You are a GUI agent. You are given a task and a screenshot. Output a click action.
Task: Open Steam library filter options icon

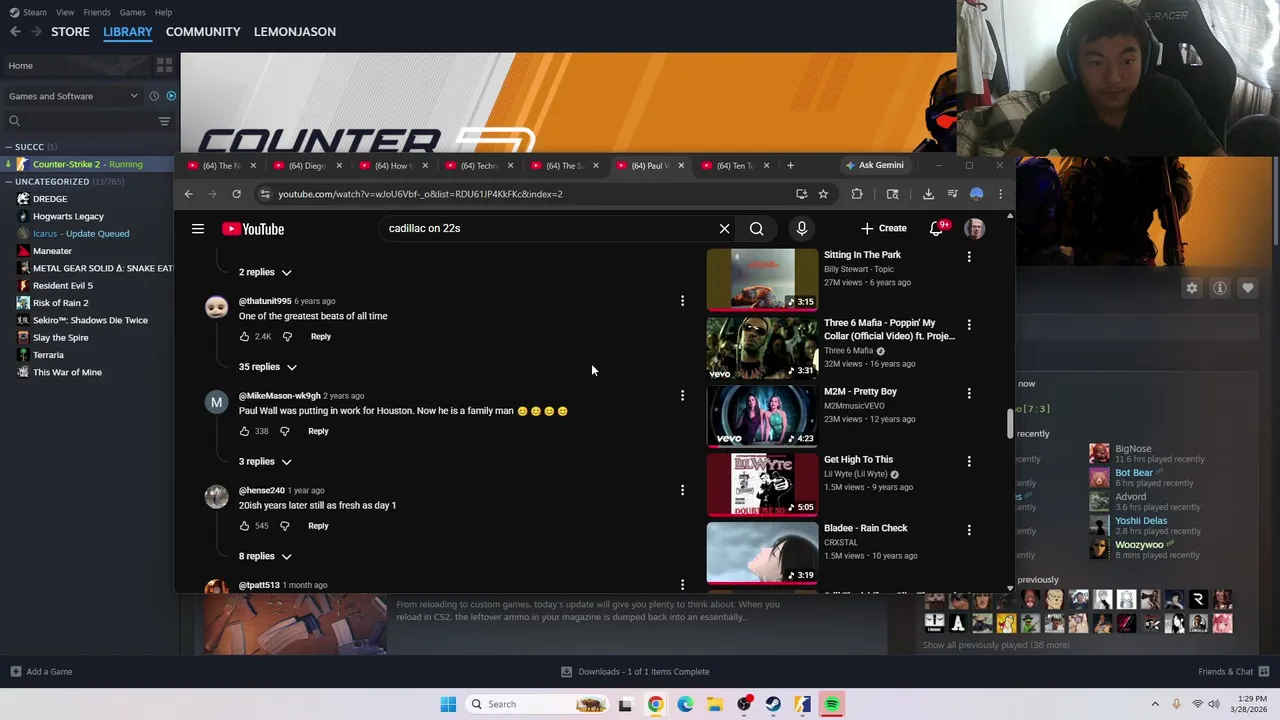pos(164,121)
